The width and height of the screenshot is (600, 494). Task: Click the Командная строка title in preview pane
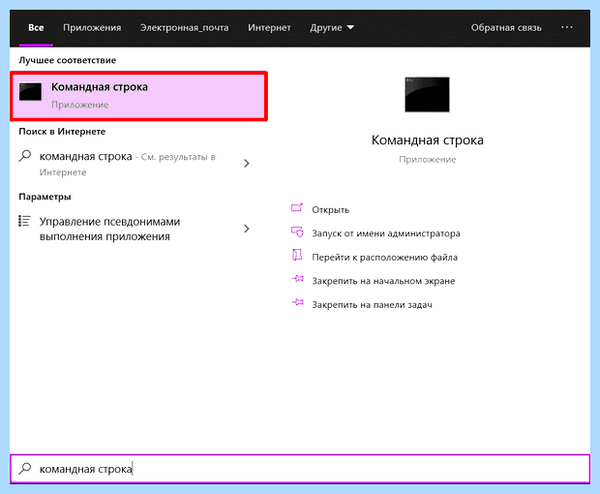click(x=427, y=140)
